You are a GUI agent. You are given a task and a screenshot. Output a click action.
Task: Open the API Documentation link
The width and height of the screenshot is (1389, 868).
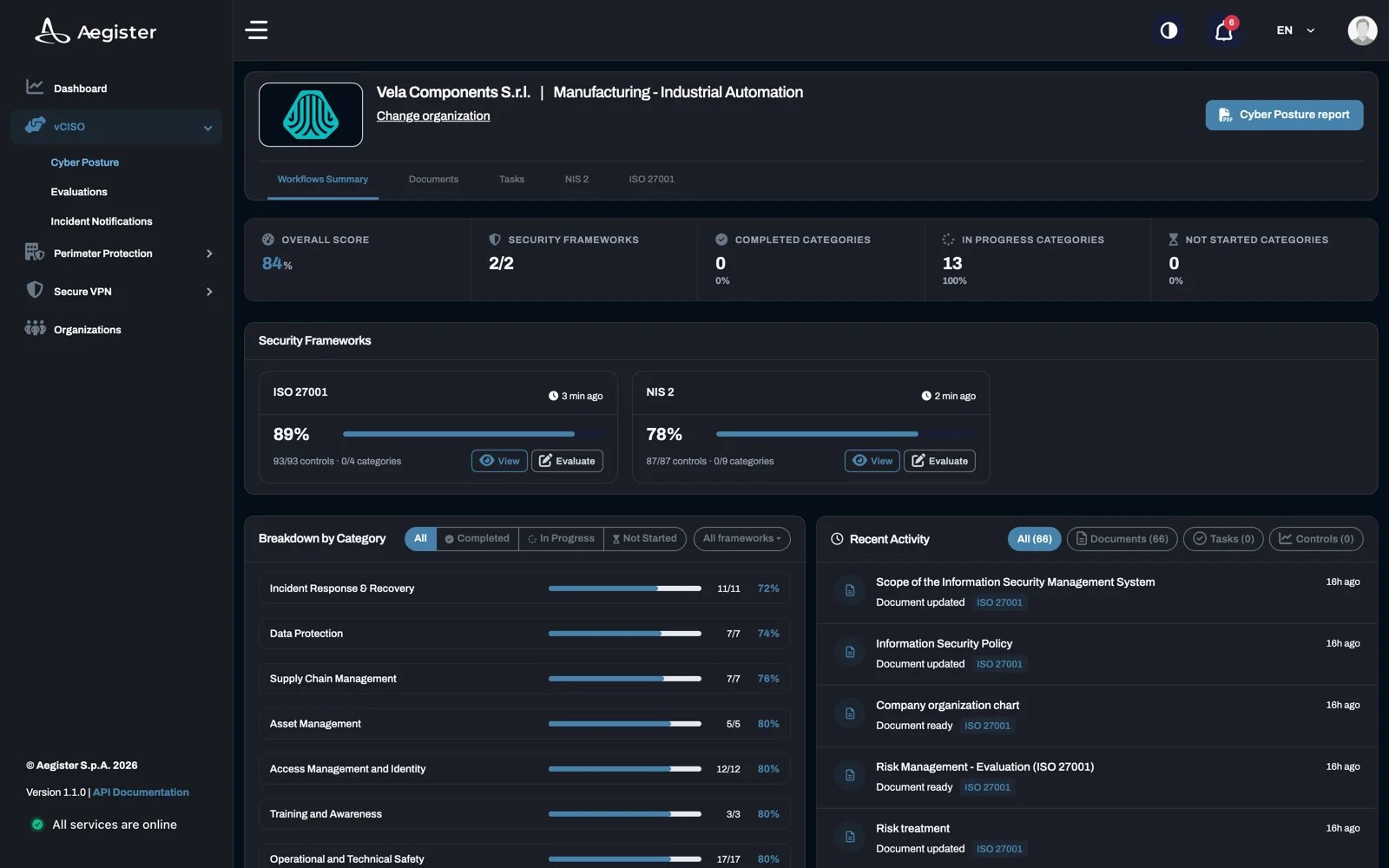pos(141,792)
